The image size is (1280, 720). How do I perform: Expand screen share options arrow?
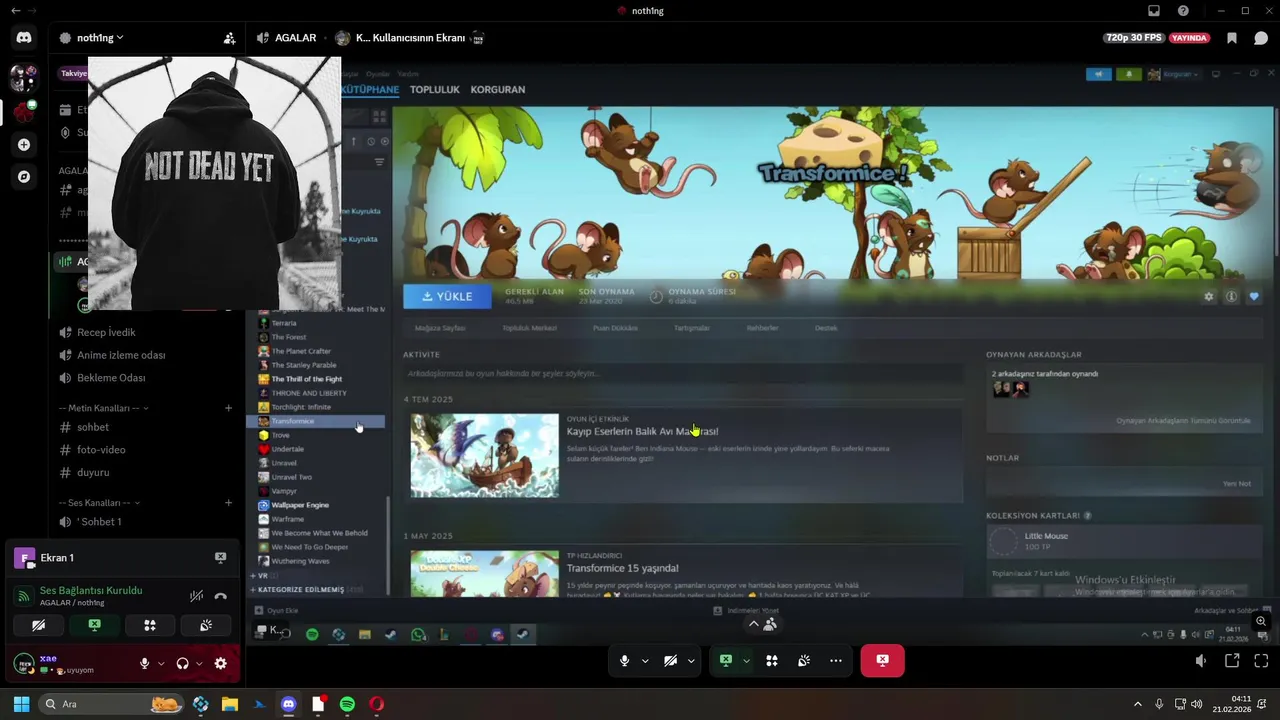pos(746,661)
